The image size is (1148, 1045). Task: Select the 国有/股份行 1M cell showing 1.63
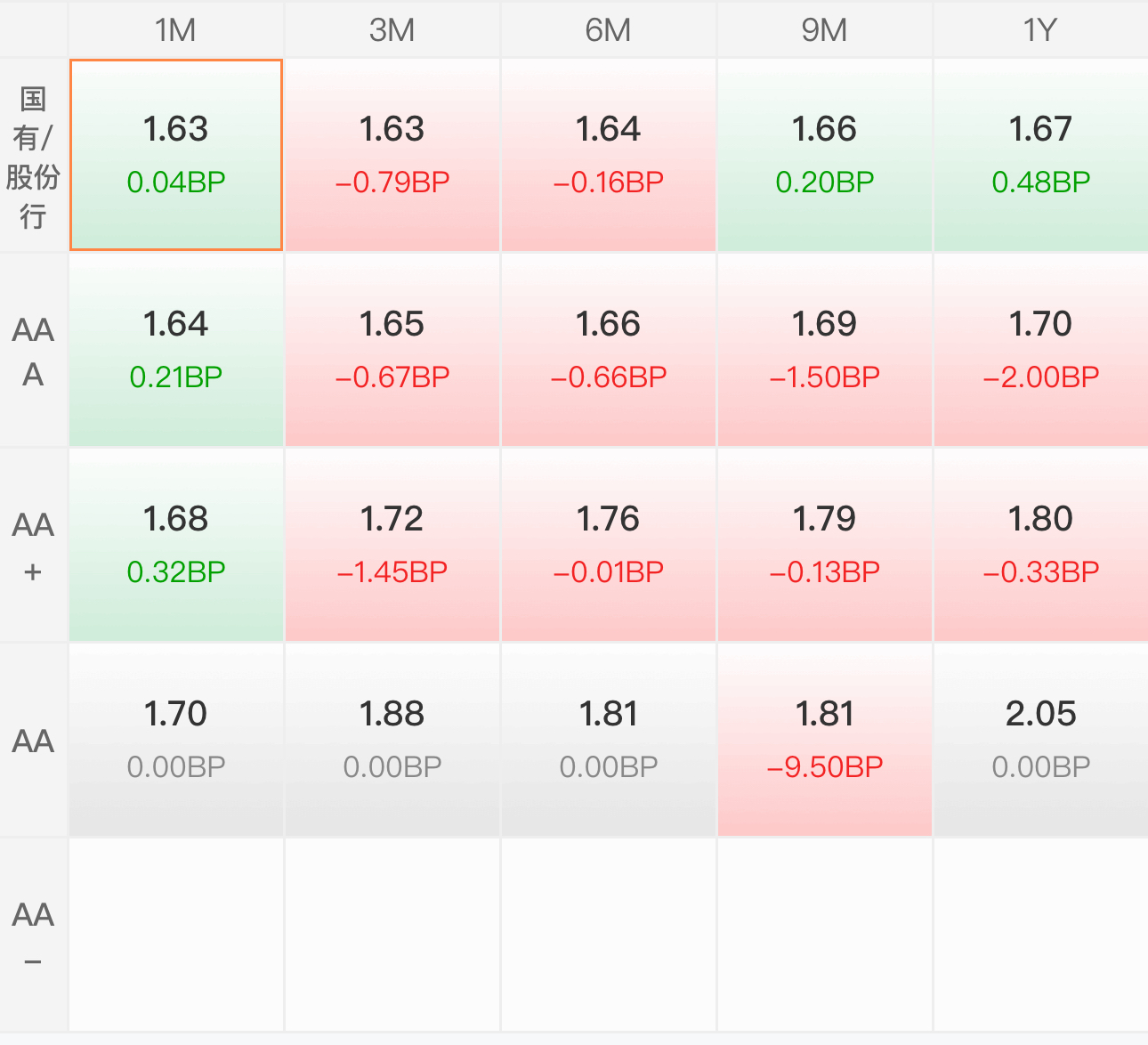(176, 155)
